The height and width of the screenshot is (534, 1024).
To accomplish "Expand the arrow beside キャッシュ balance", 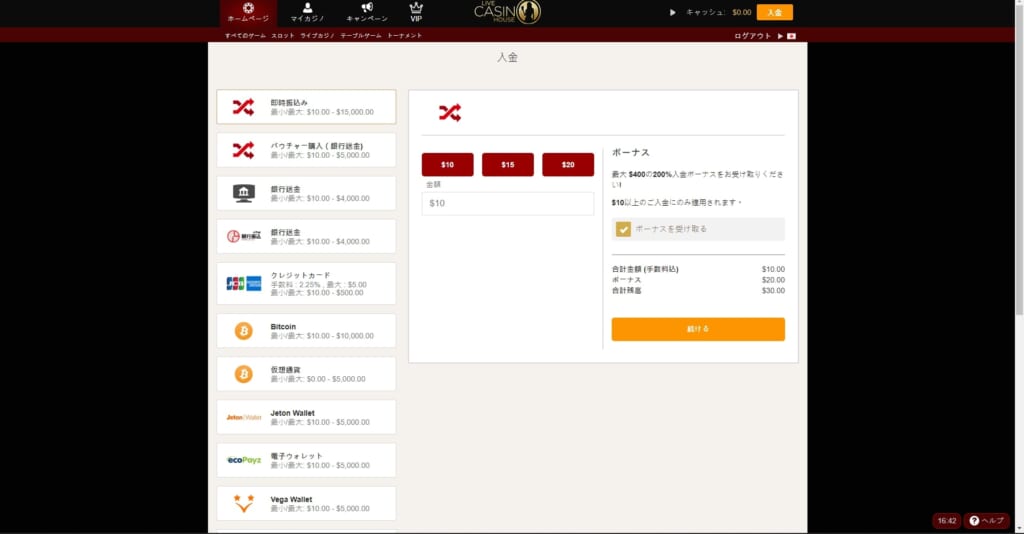I will [x=673, y=12].
